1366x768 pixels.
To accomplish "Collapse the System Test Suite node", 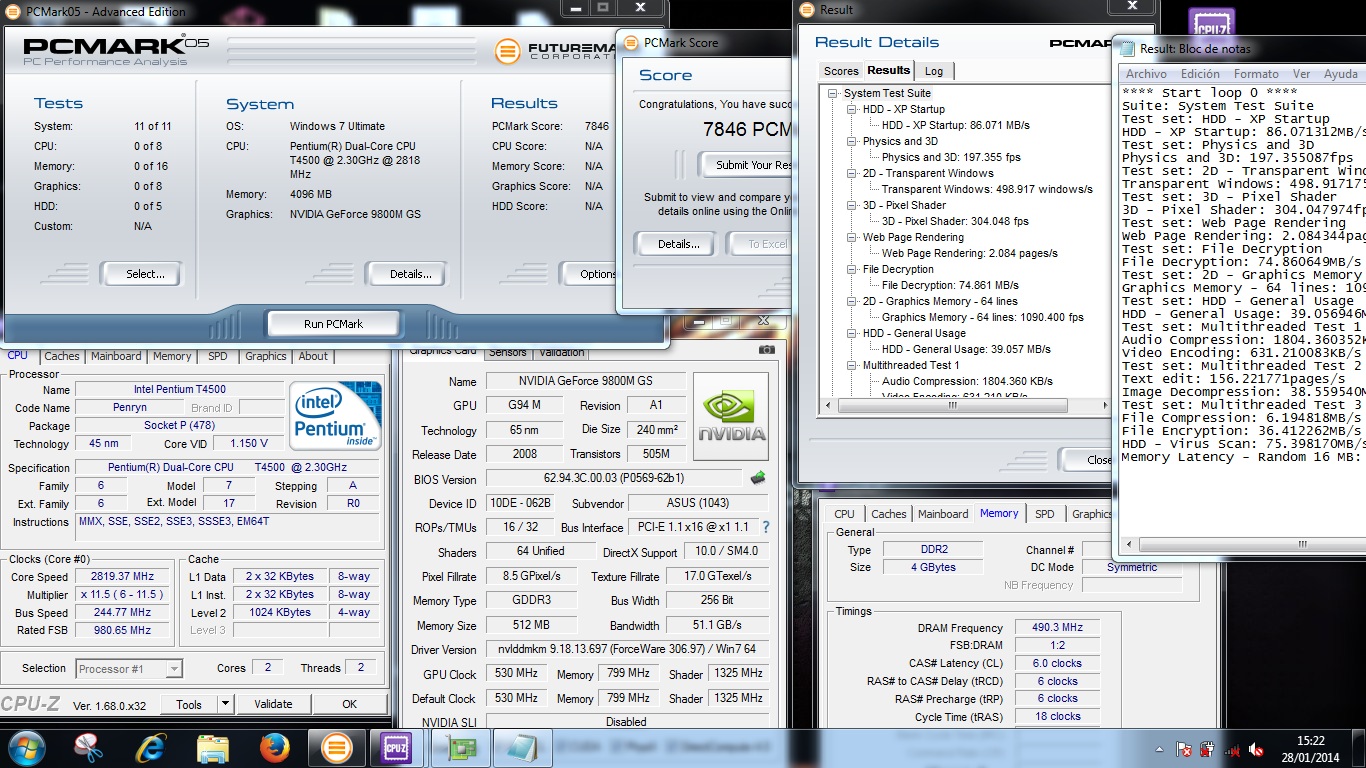I will [x=833, y=93].
